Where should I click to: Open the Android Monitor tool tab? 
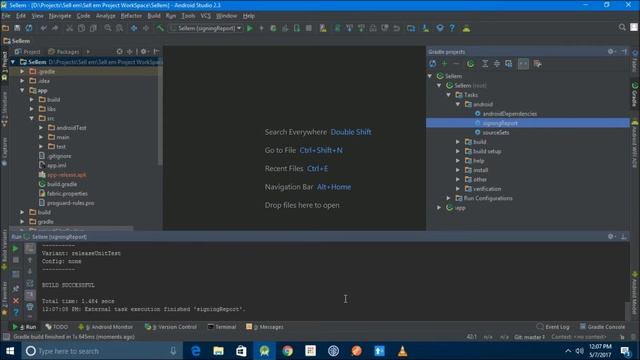[106, 327]
